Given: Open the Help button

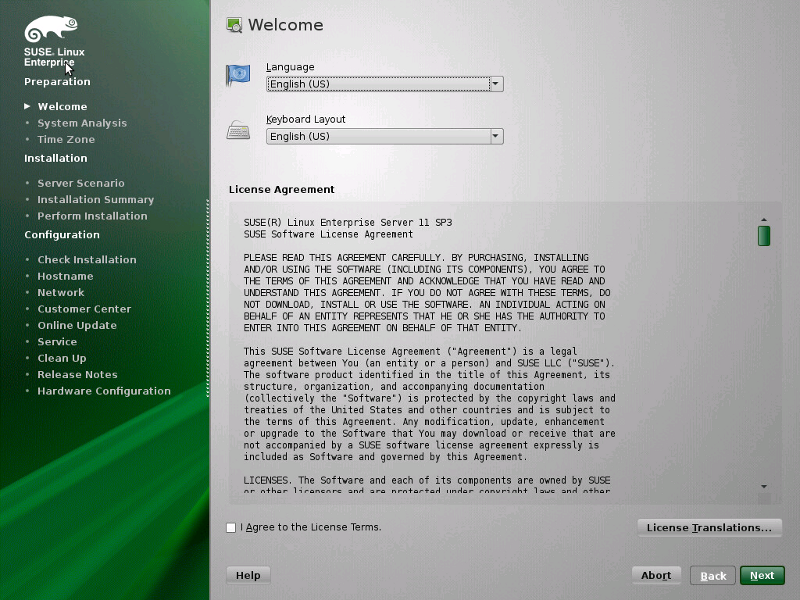Looking at the screenshot, I should [248, 575].
